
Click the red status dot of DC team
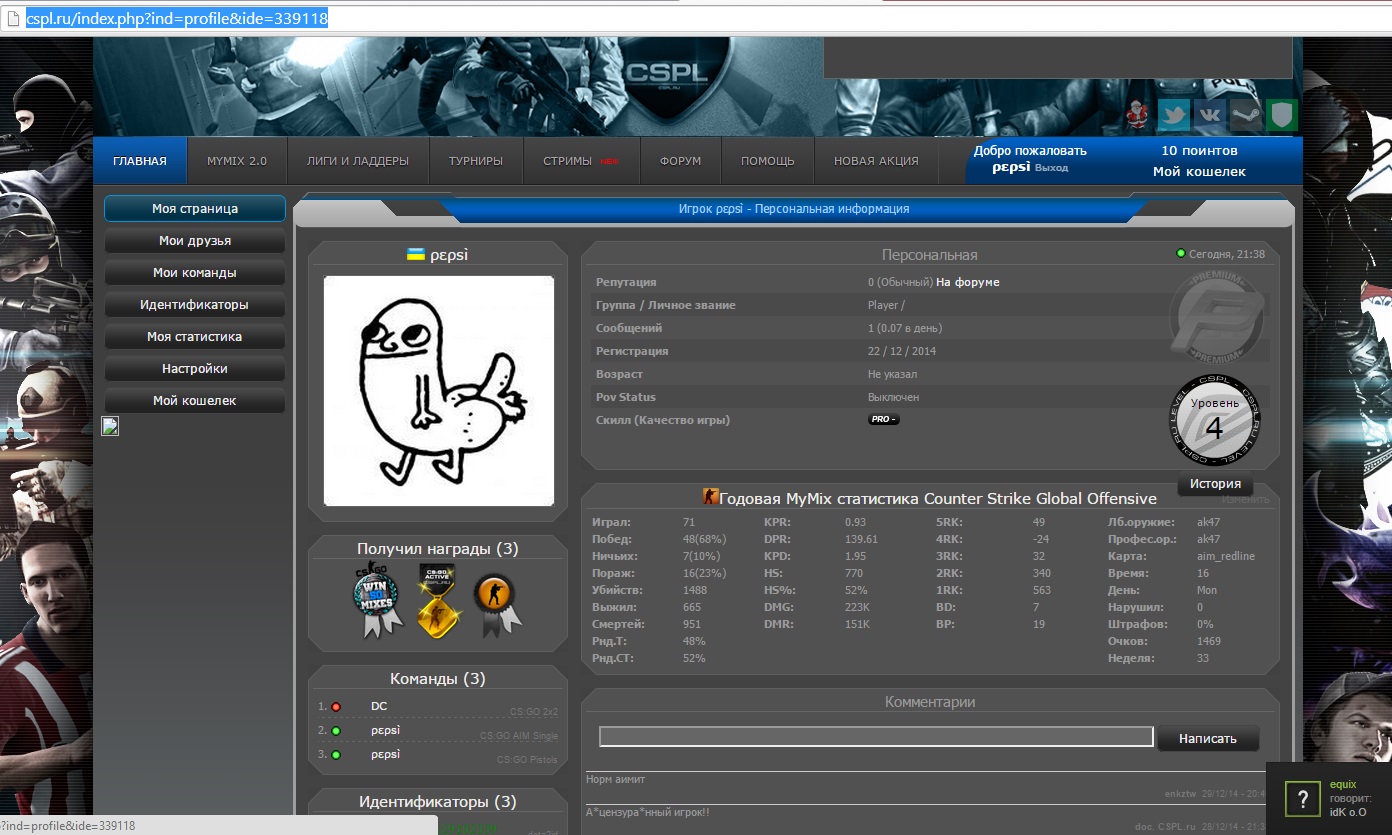(336, 707)
